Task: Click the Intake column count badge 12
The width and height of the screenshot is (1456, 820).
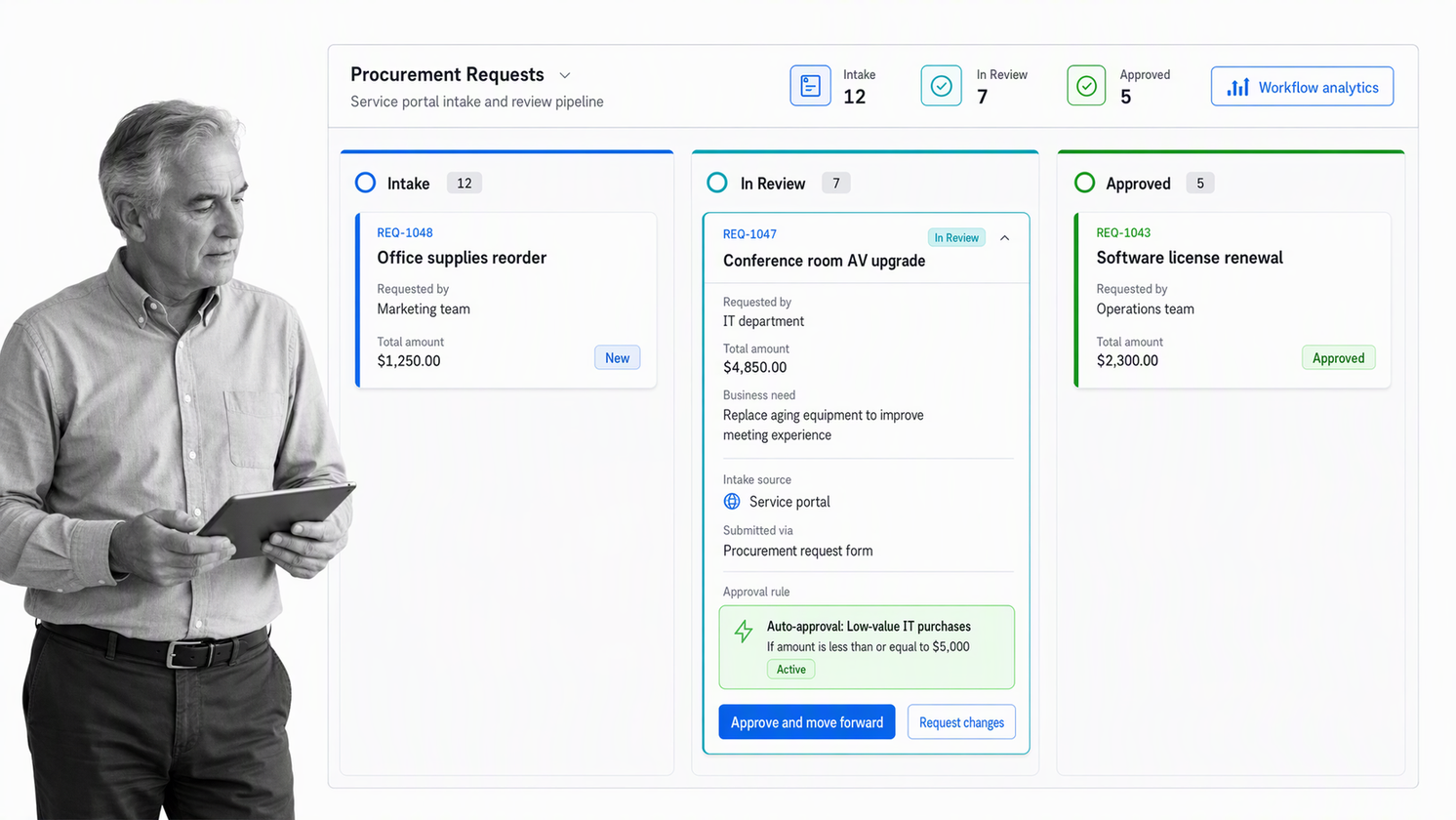Action: (x=465, y=183)
